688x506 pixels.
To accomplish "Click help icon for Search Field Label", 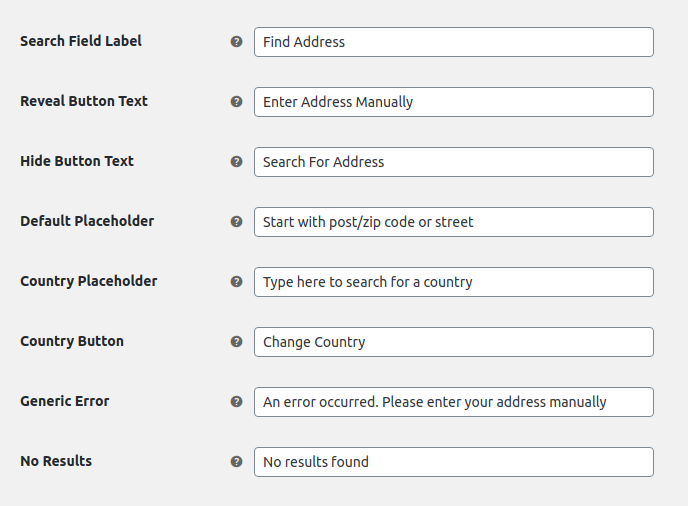I will coord(236,42).
